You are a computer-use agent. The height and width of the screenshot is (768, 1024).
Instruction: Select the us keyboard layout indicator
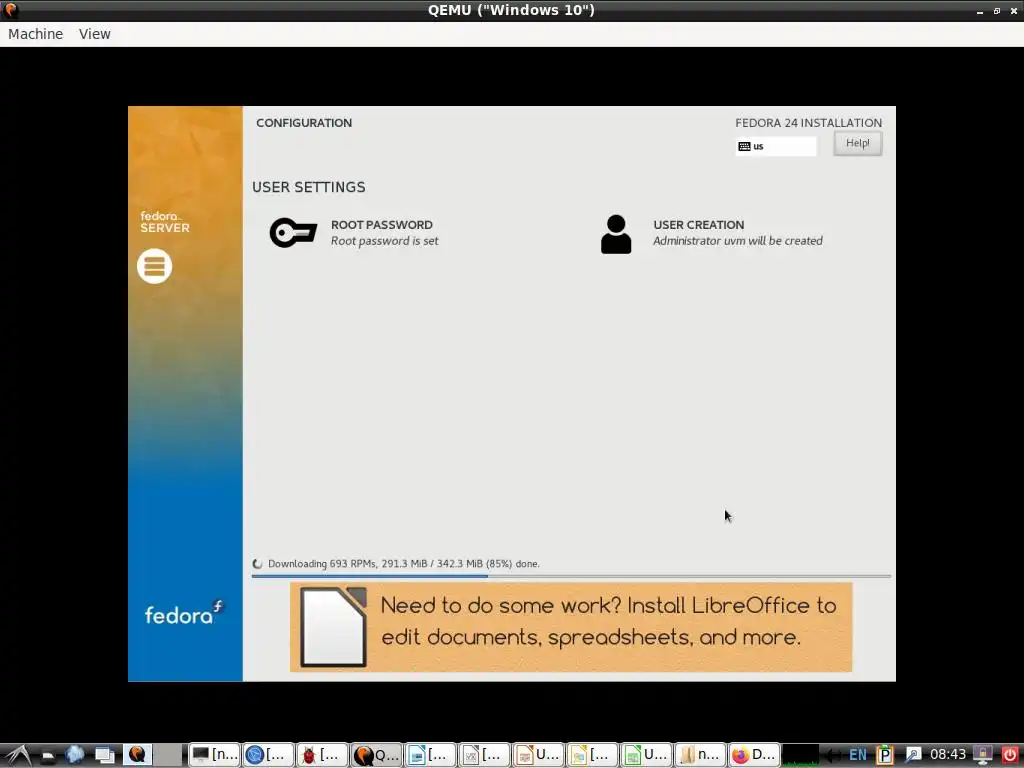(776, 146)
